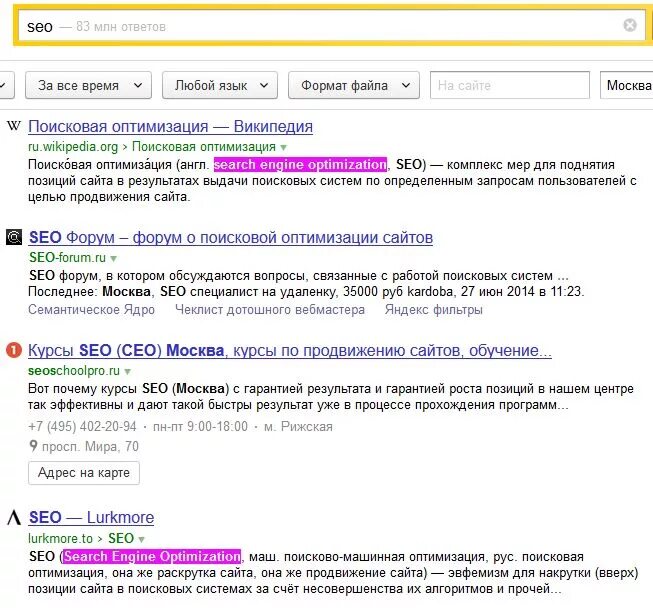Open the "Яндекс фильтры" sitelink

pyautogui.click(x=434, y=309)
